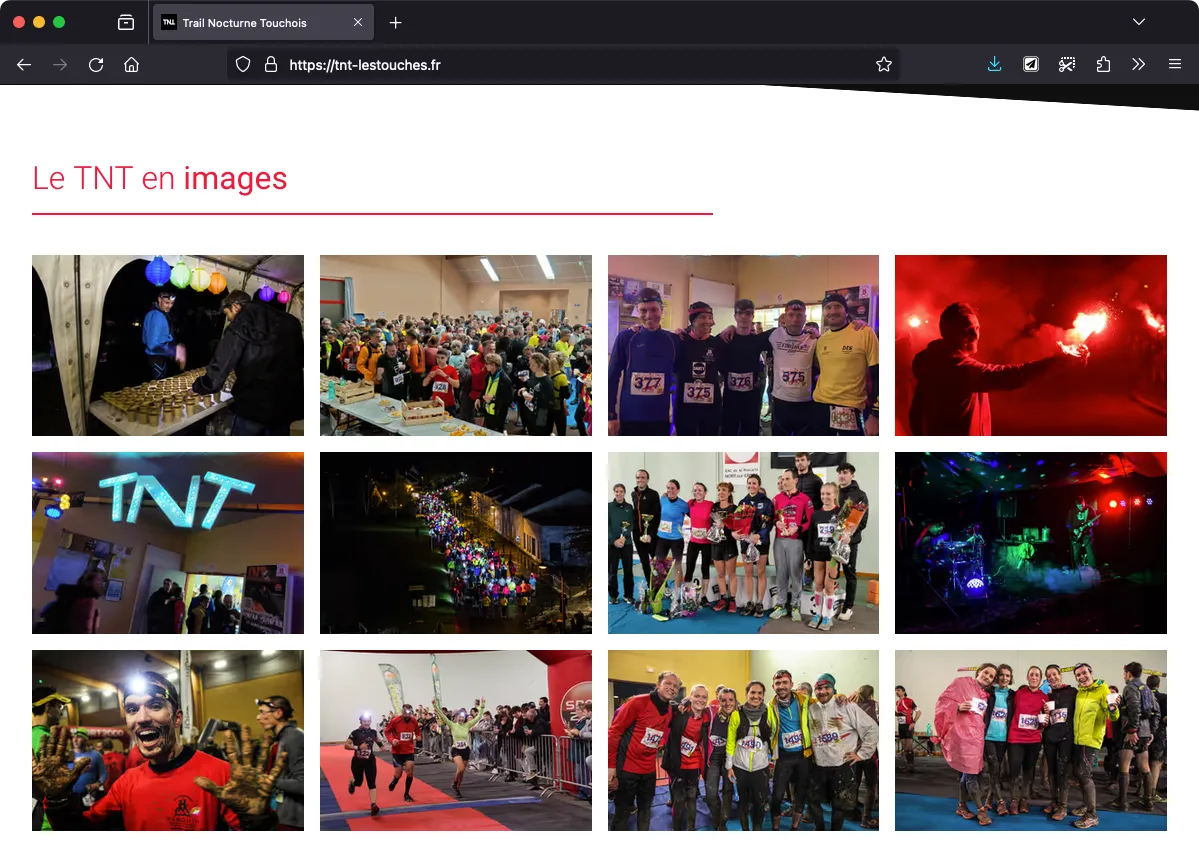Viewport: 1199px width, 864px height.
Task: Open the hamburger application menu
Action: (x=1175, y=64)
